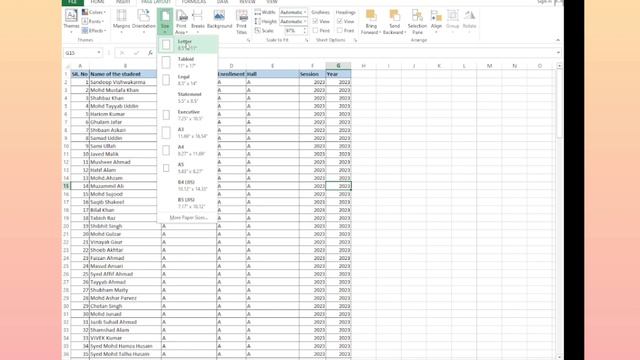Open the Selection Pane

tap(417, 22)
